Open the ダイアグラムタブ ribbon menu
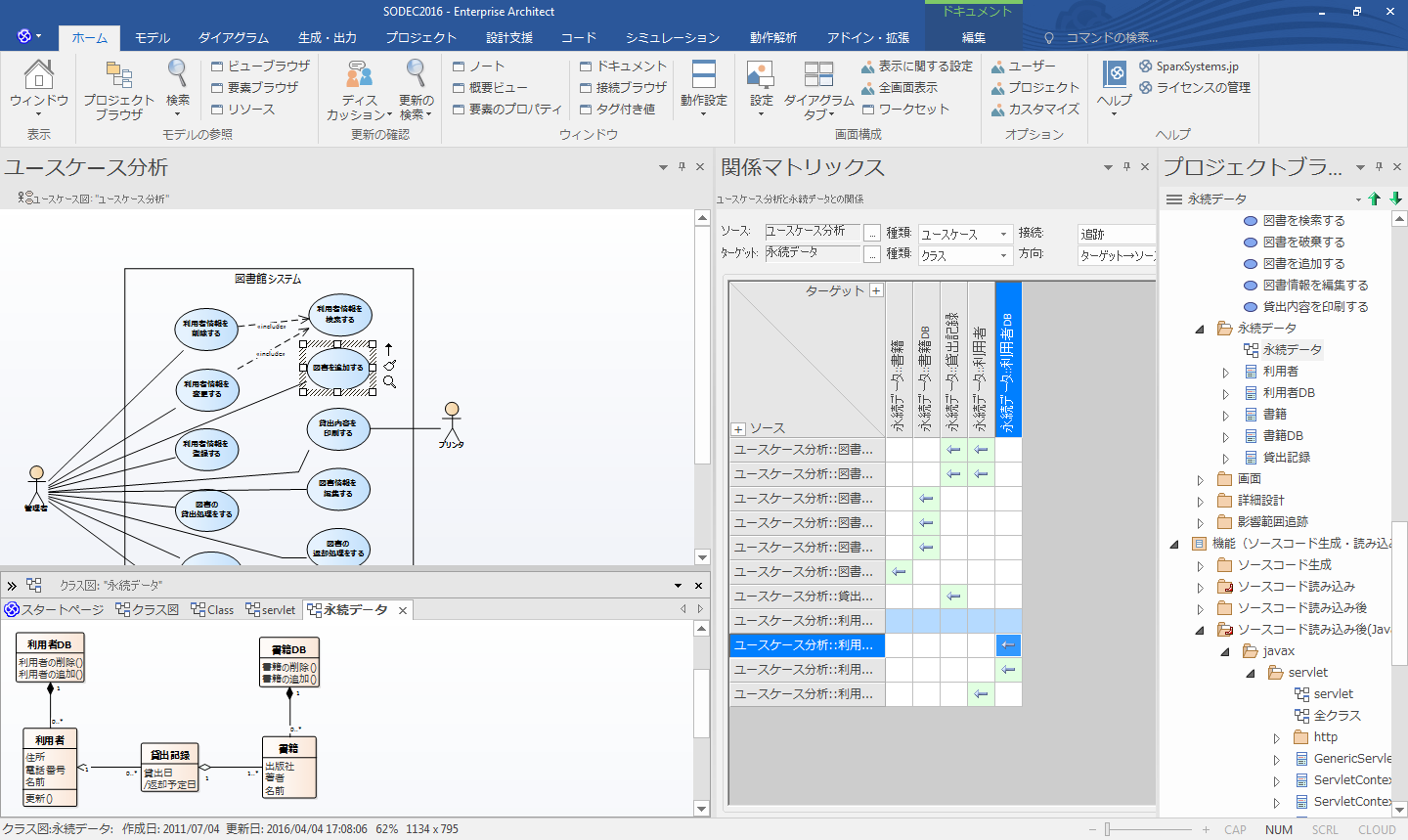The image size is (1408, 840). [x=818, y=90]
